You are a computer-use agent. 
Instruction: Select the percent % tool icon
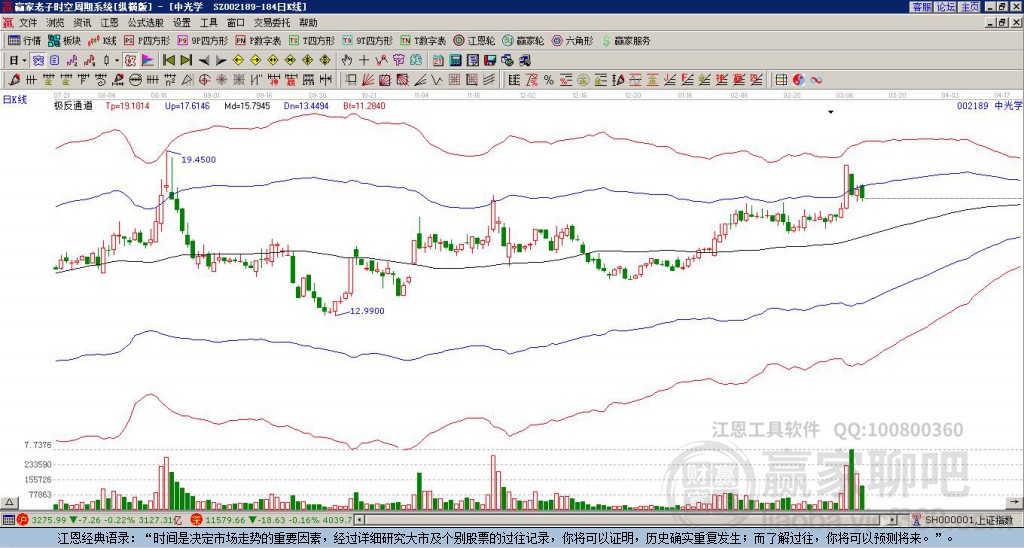(x=549, y=80)
